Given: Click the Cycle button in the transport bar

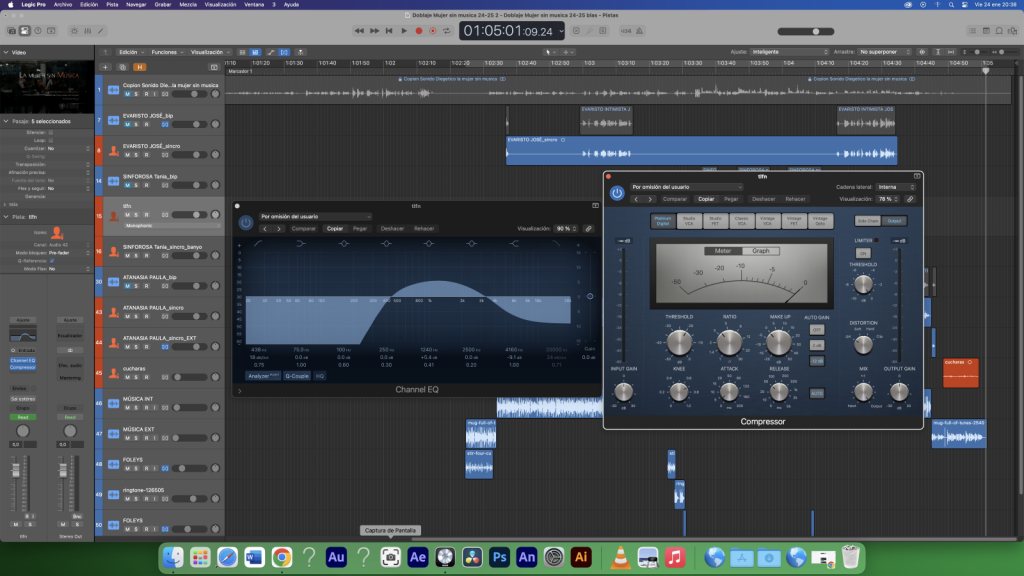Looking at the screenshot, I should tap(446, 31).
